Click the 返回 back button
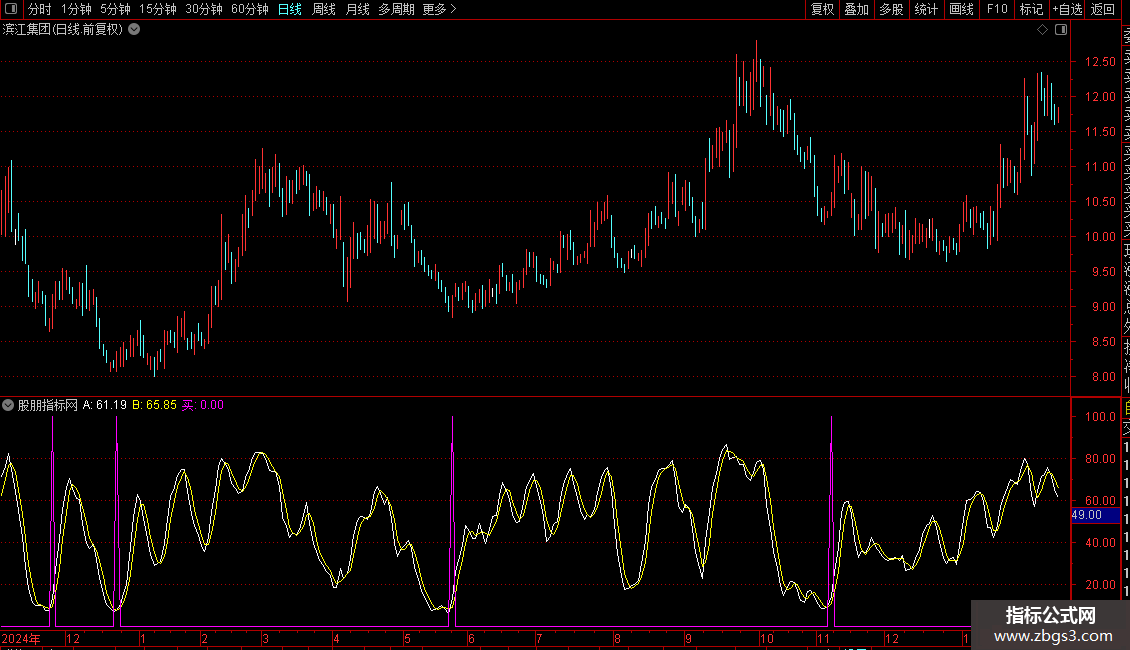Image resolution: width=1130 pixels, height=650 pixels. [x=1103, y=9]
